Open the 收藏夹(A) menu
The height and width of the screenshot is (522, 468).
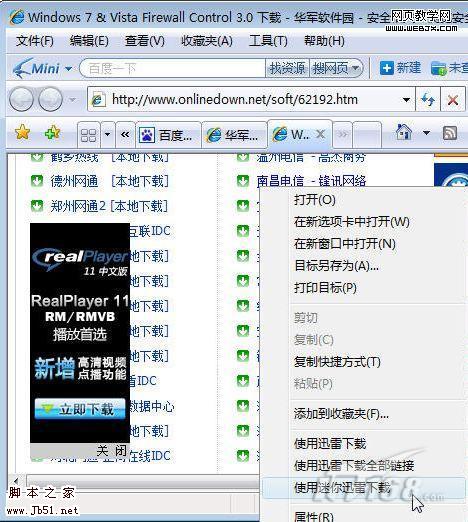(207, 41)
